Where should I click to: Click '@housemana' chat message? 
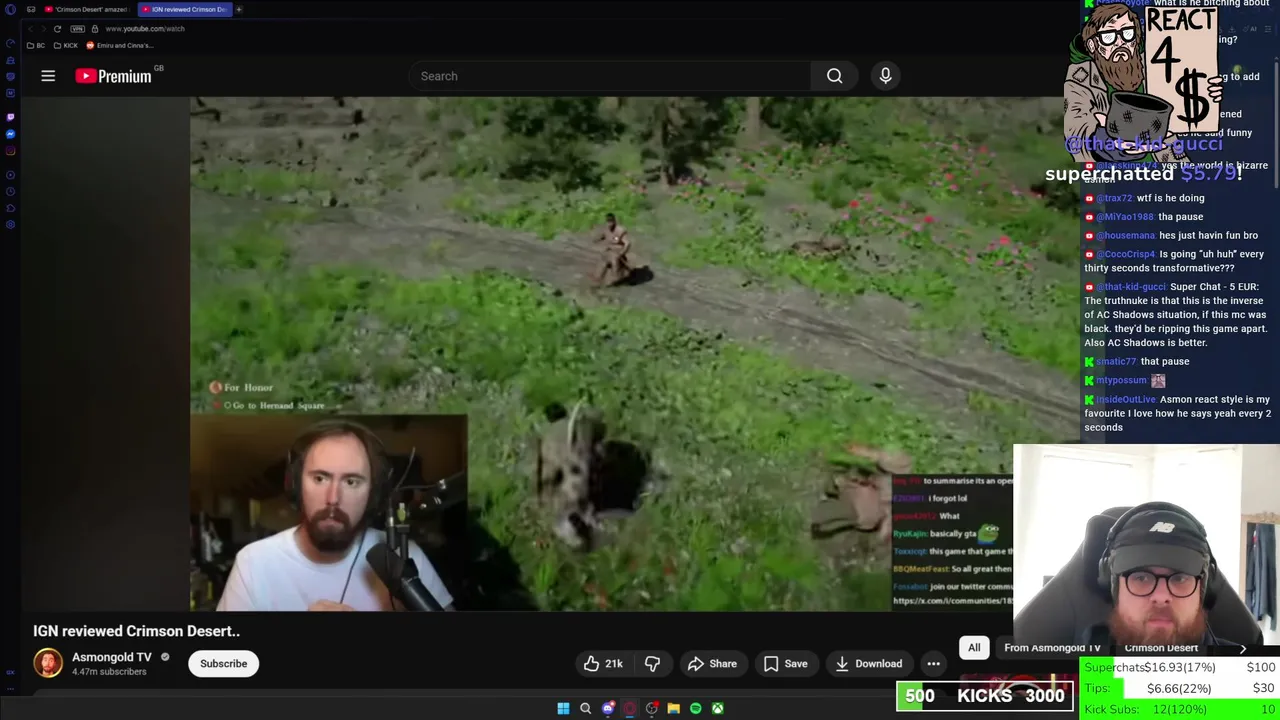1171,236
